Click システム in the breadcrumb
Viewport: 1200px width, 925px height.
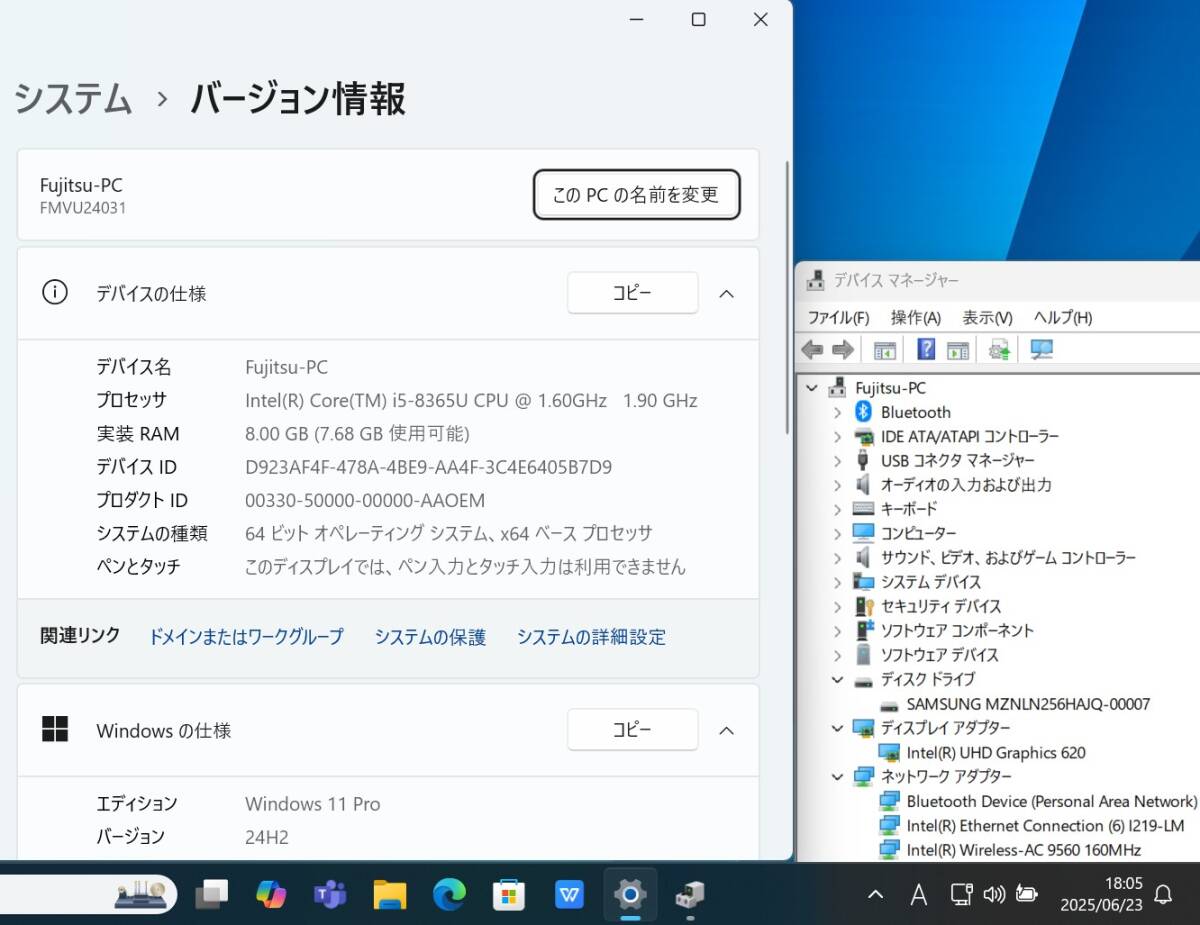coord(73,99)
